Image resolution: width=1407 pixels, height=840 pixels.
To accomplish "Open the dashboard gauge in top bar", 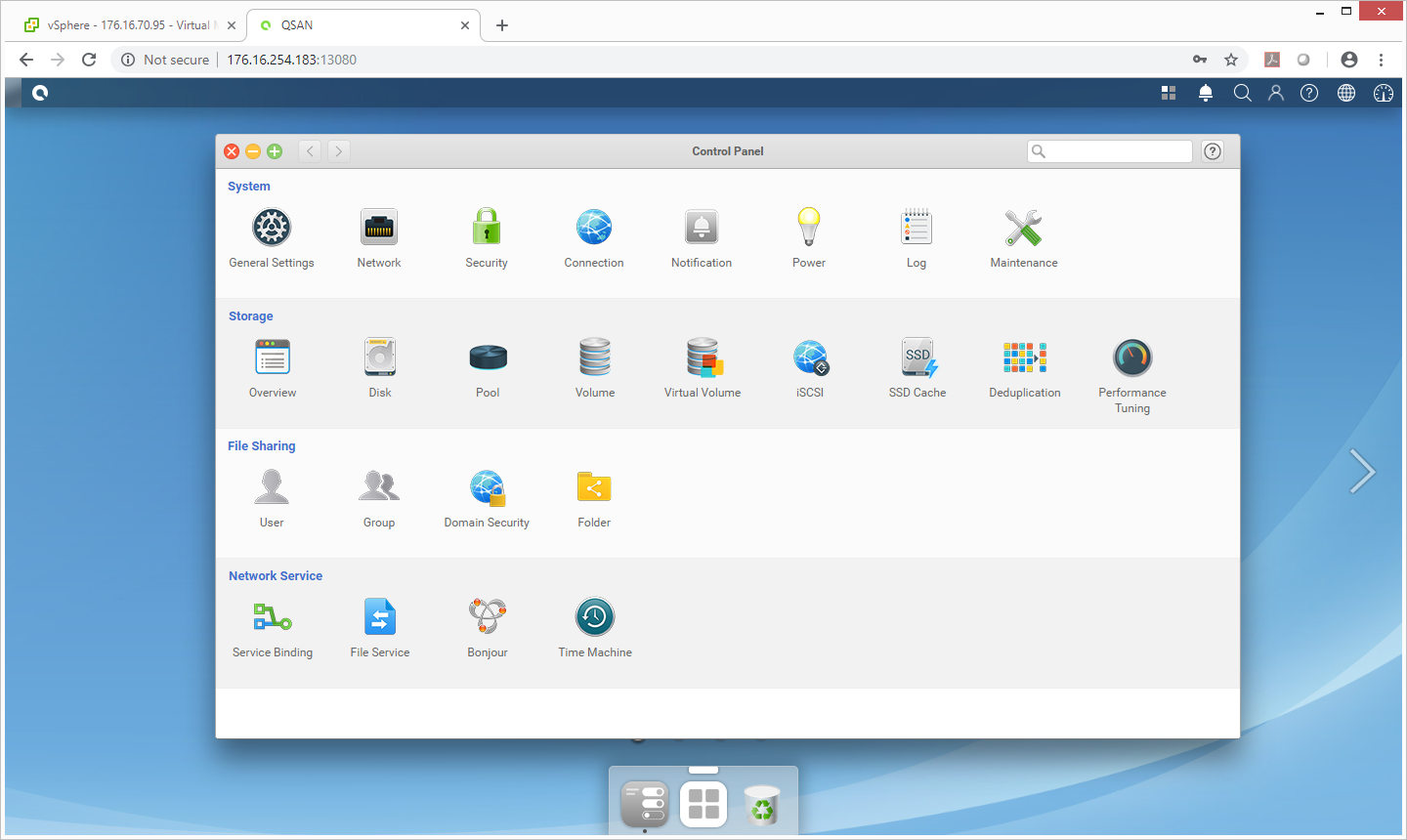I will (1384, 93).
